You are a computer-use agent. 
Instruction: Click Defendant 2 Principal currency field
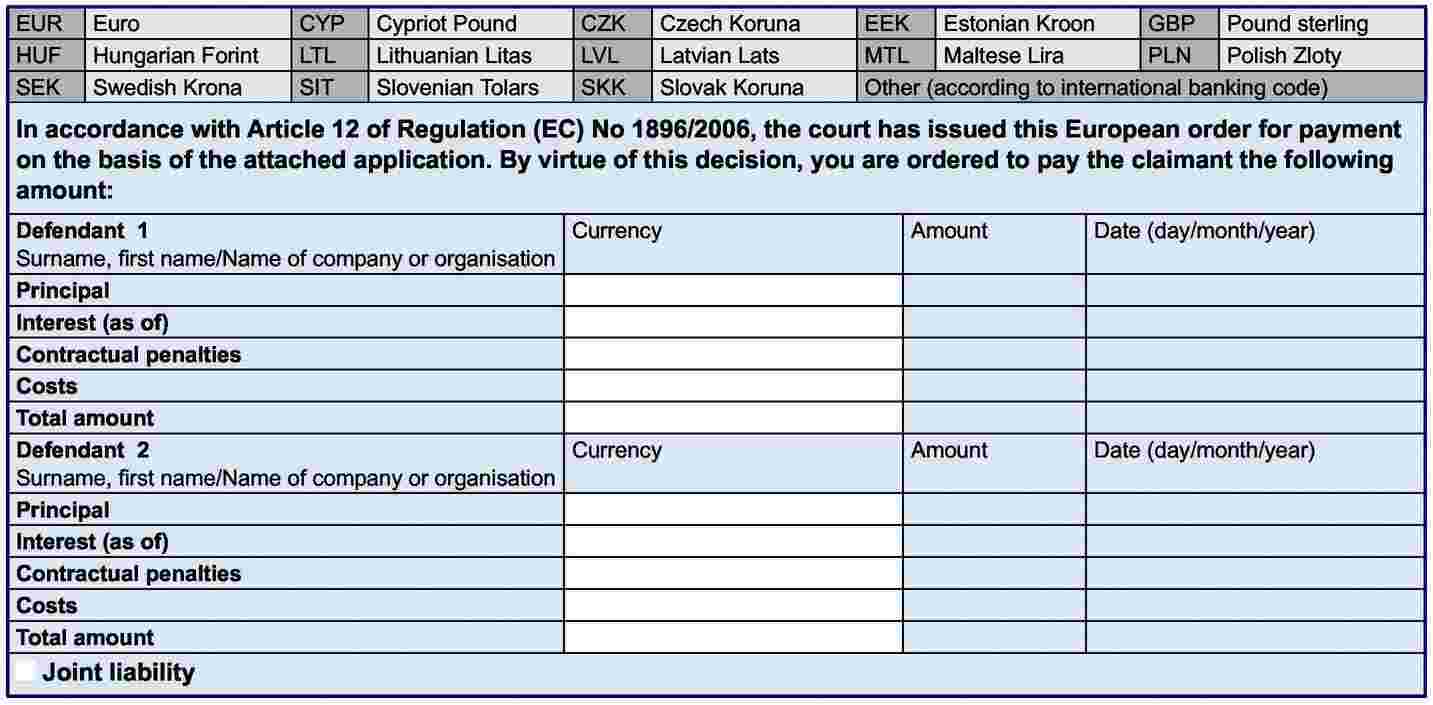pos(733,510)
